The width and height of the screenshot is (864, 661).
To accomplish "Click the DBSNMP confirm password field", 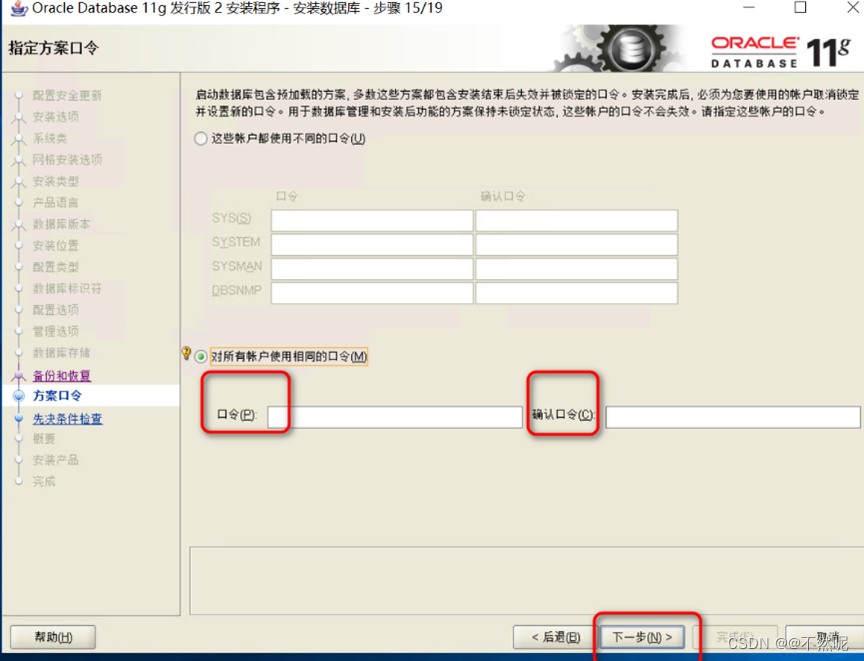I will 576,293.
